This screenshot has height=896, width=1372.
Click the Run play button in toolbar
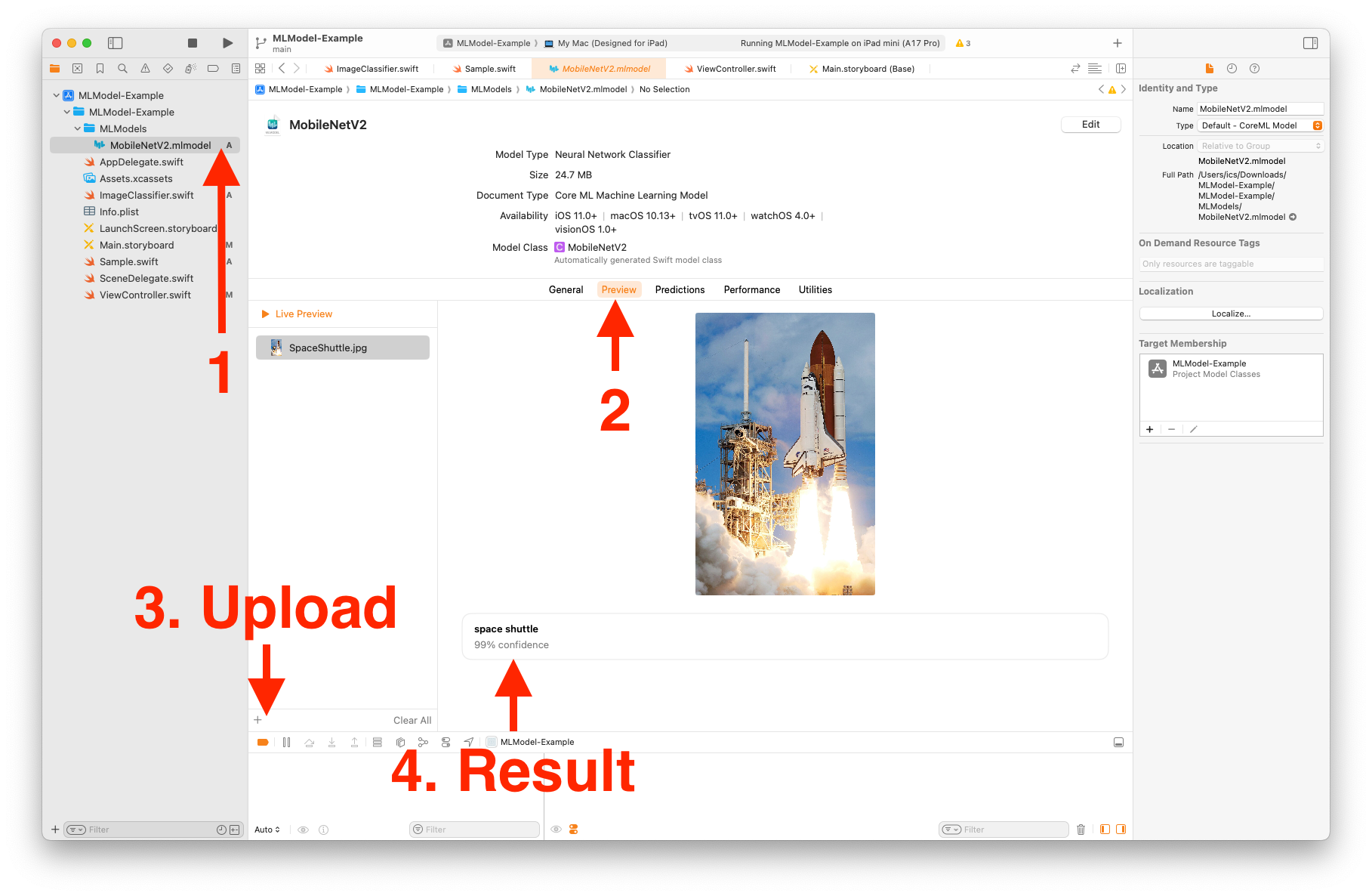pyautogui.click(x=227, y=43)
